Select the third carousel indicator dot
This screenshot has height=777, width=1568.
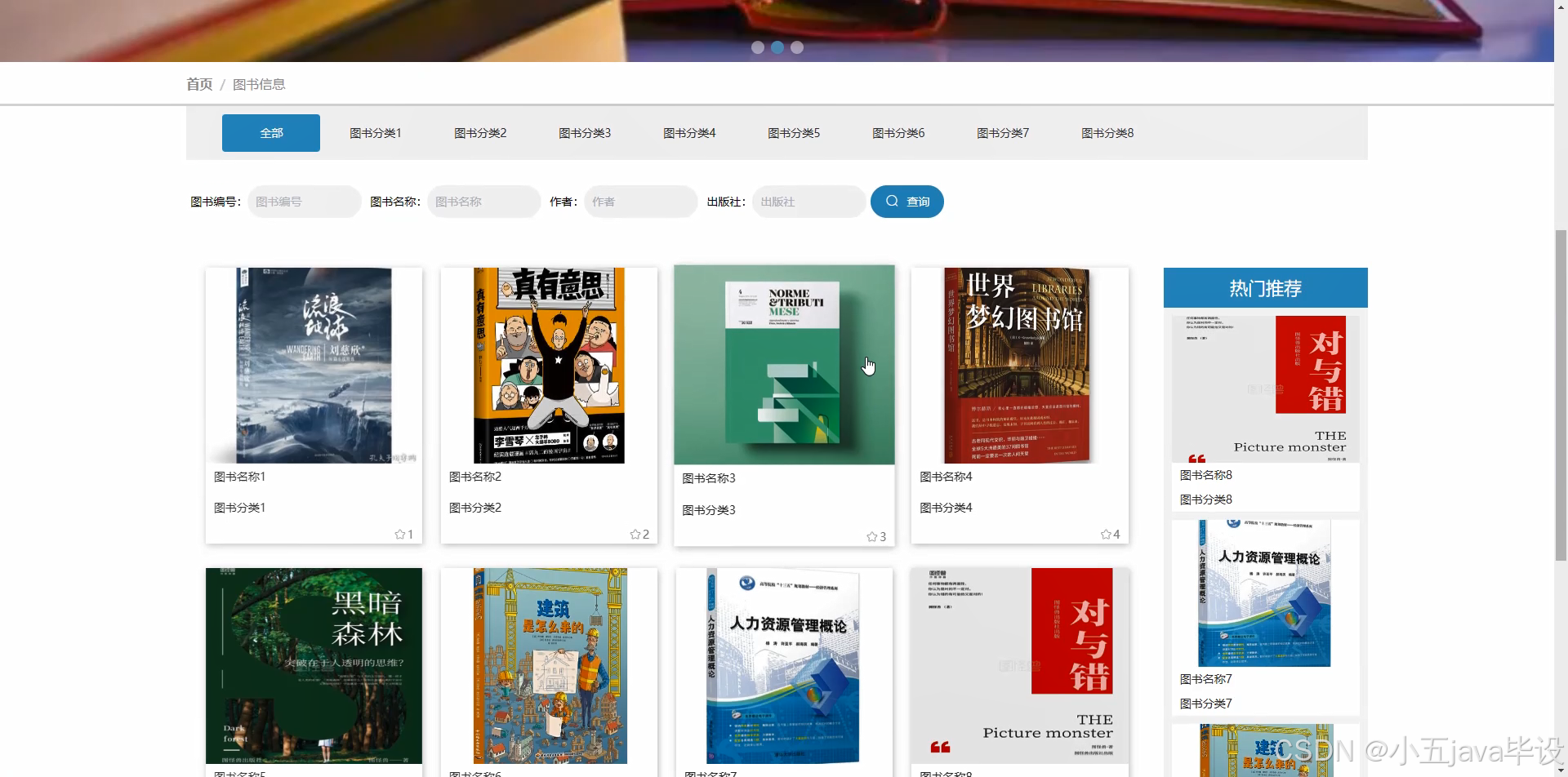pos(797,47)
